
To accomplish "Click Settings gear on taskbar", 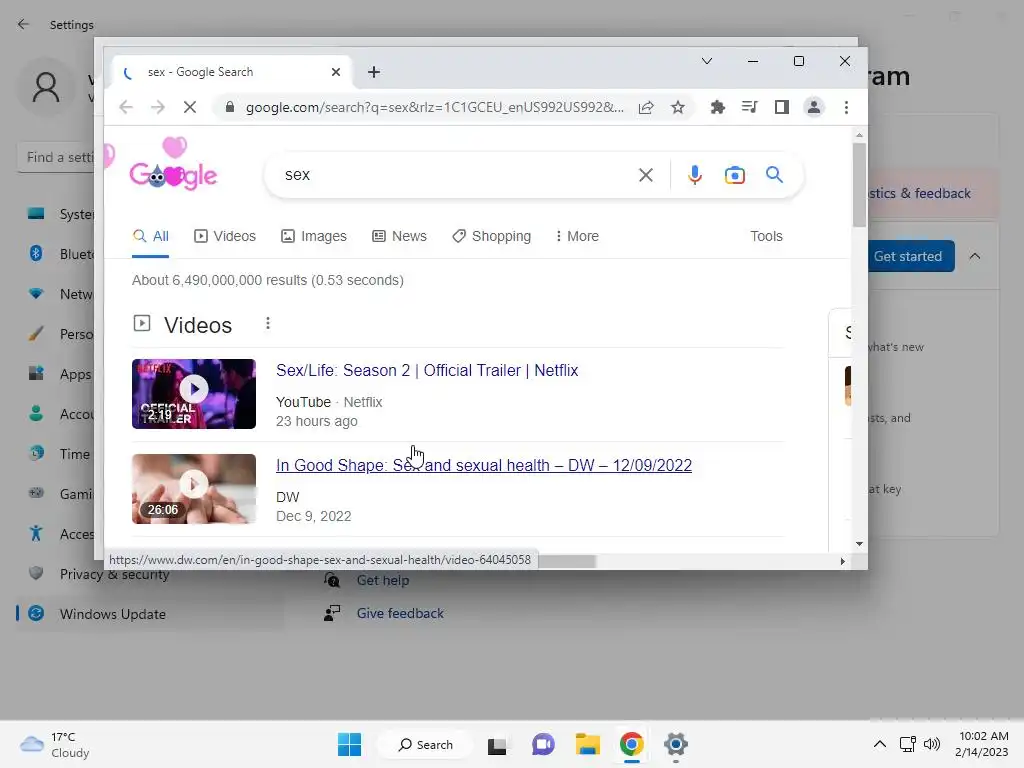I will (676, 744).
